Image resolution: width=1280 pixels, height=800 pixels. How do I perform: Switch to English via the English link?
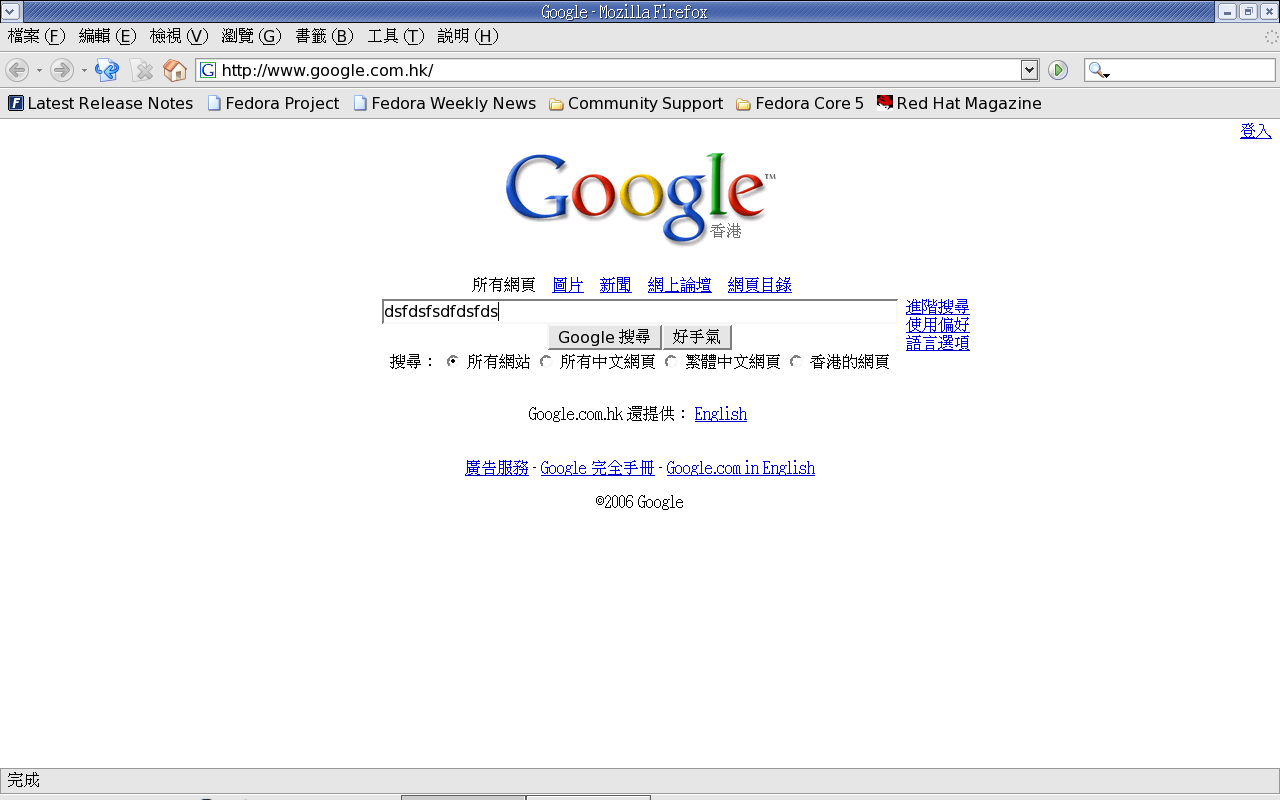(721, 414)
